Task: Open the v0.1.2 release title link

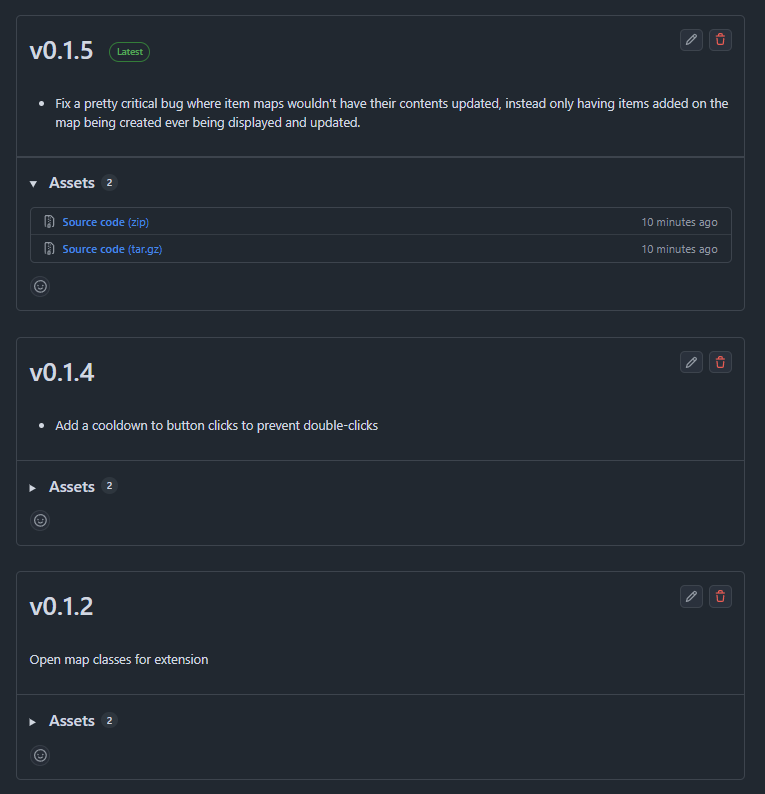Action: click(61, 607)
